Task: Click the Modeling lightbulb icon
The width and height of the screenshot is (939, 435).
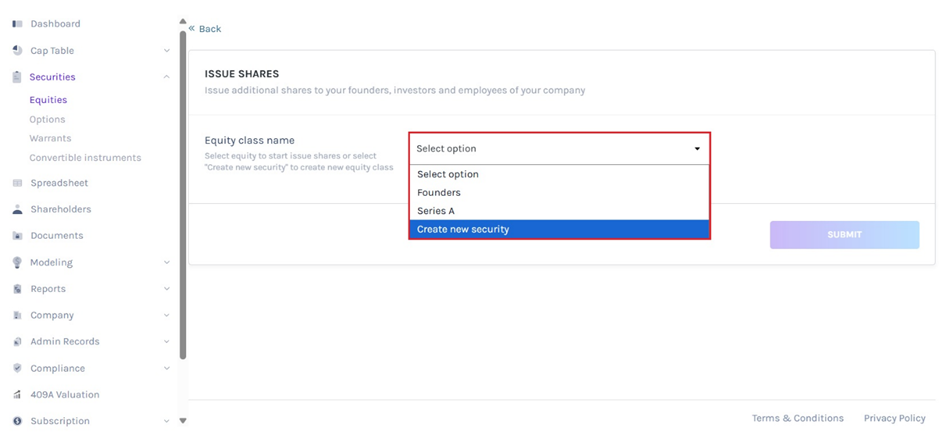Action: (17, 263)
